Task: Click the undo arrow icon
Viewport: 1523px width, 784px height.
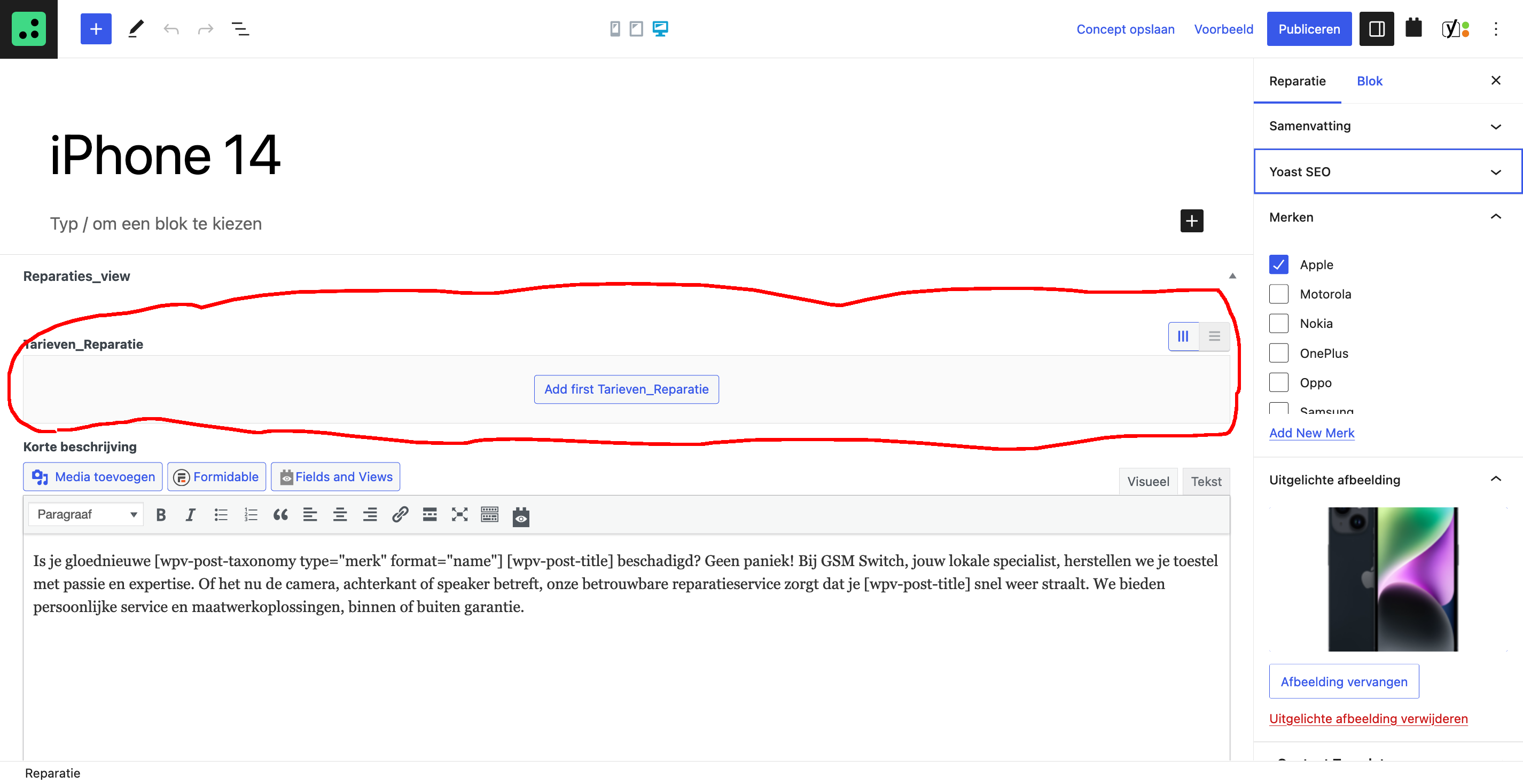Action: point(171,29)
